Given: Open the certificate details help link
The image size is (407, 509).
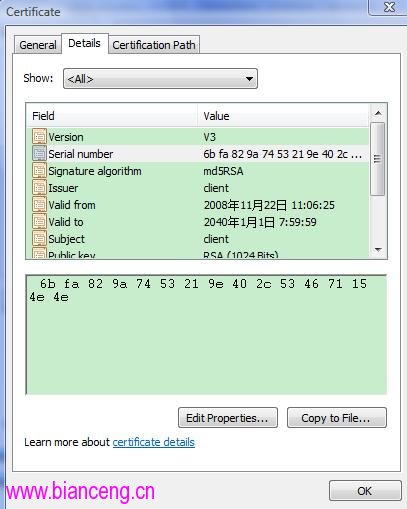Looking at the screenshot, I should 154,442.
